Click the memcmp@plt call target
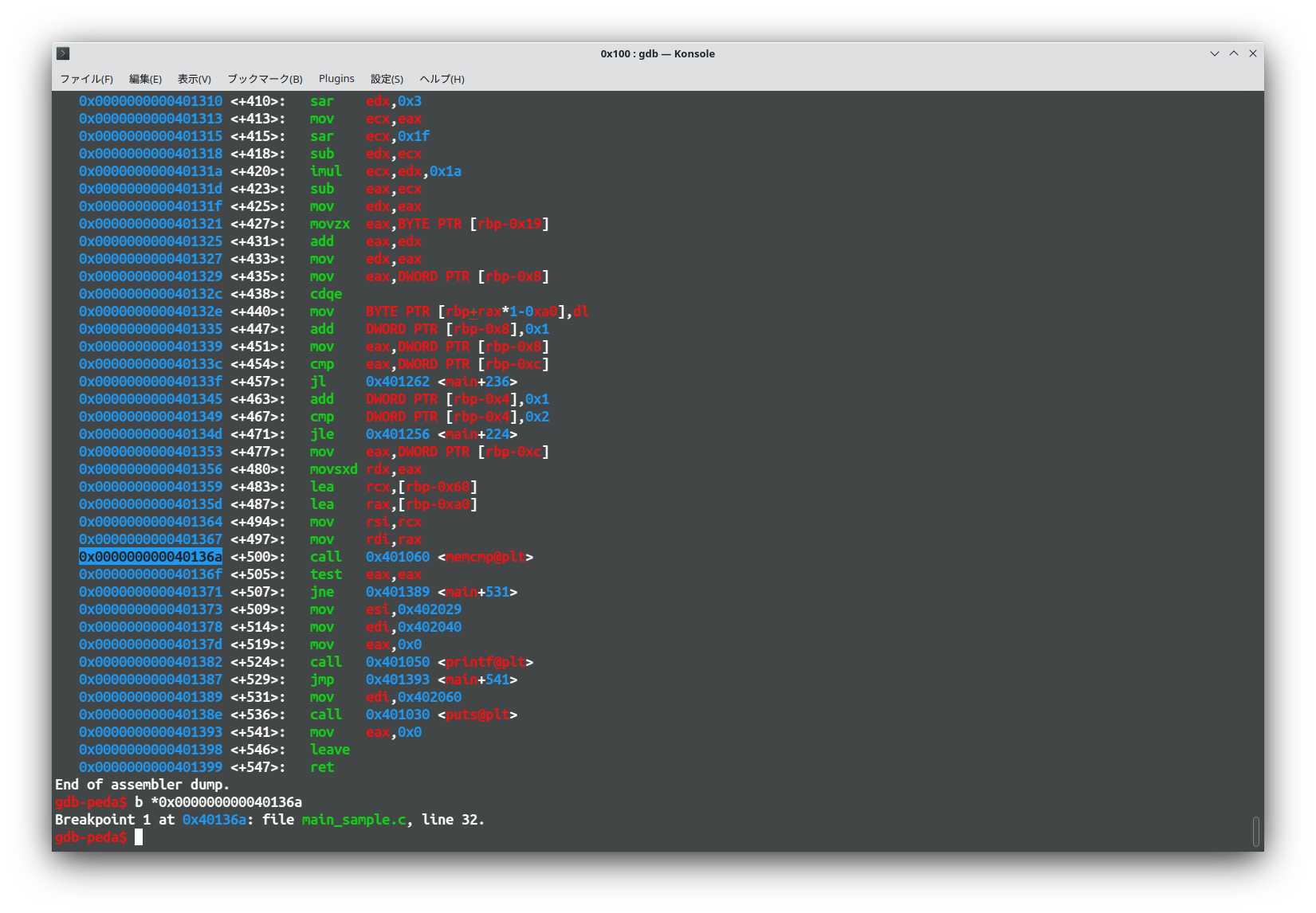This screenshot has width=1316, height=913. click(x=485, y=557)
